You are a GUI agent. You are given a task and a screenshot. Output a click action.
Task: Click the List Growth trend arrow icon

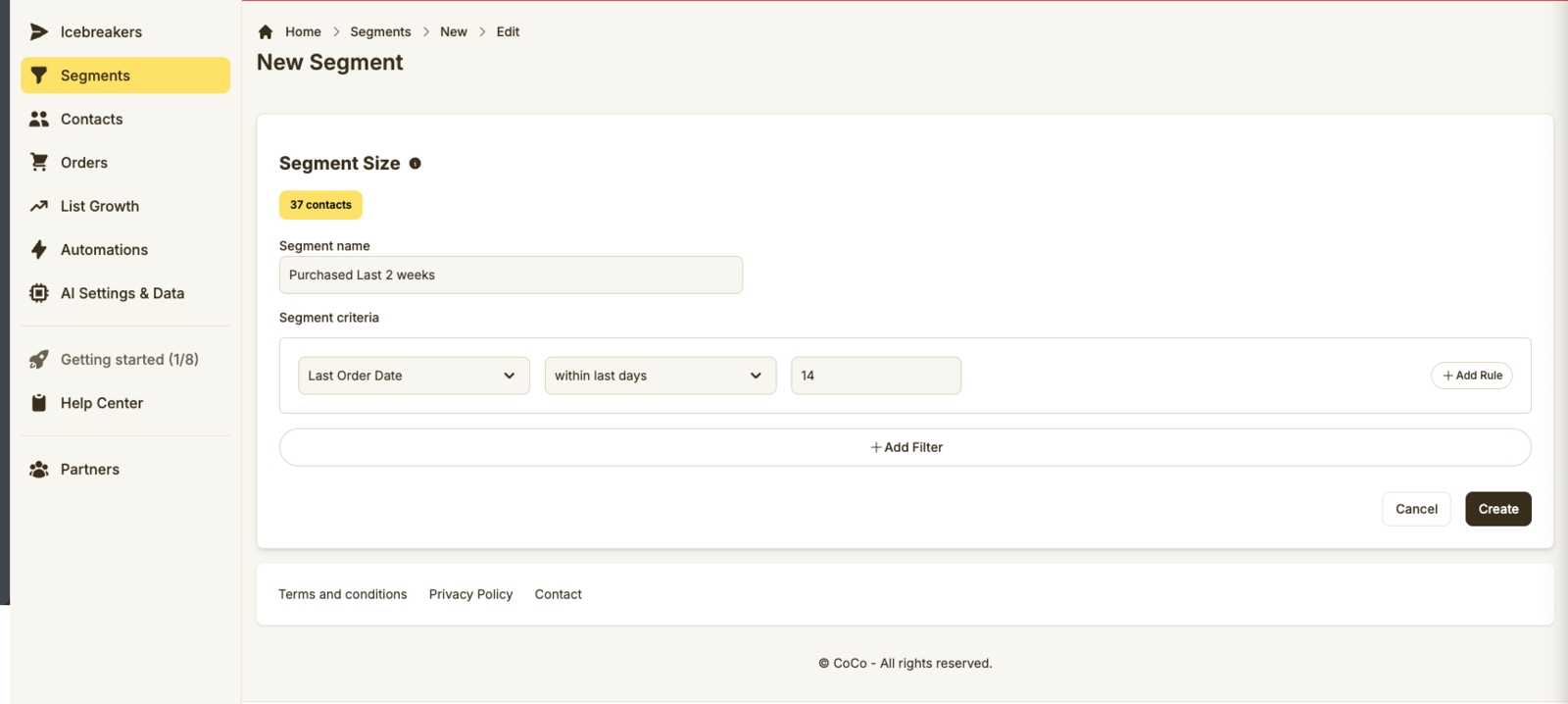39,206
